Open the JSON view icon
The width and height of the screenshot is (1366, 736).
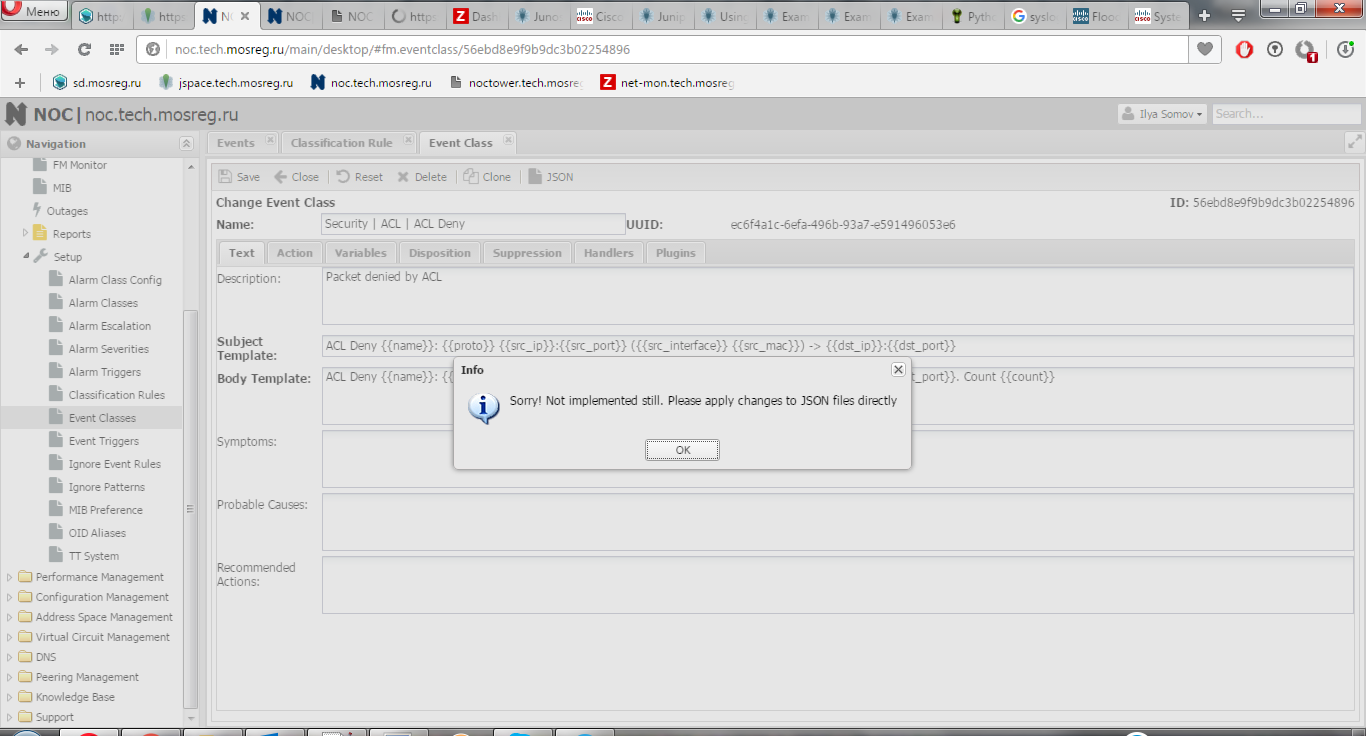[x=535, y=177]
